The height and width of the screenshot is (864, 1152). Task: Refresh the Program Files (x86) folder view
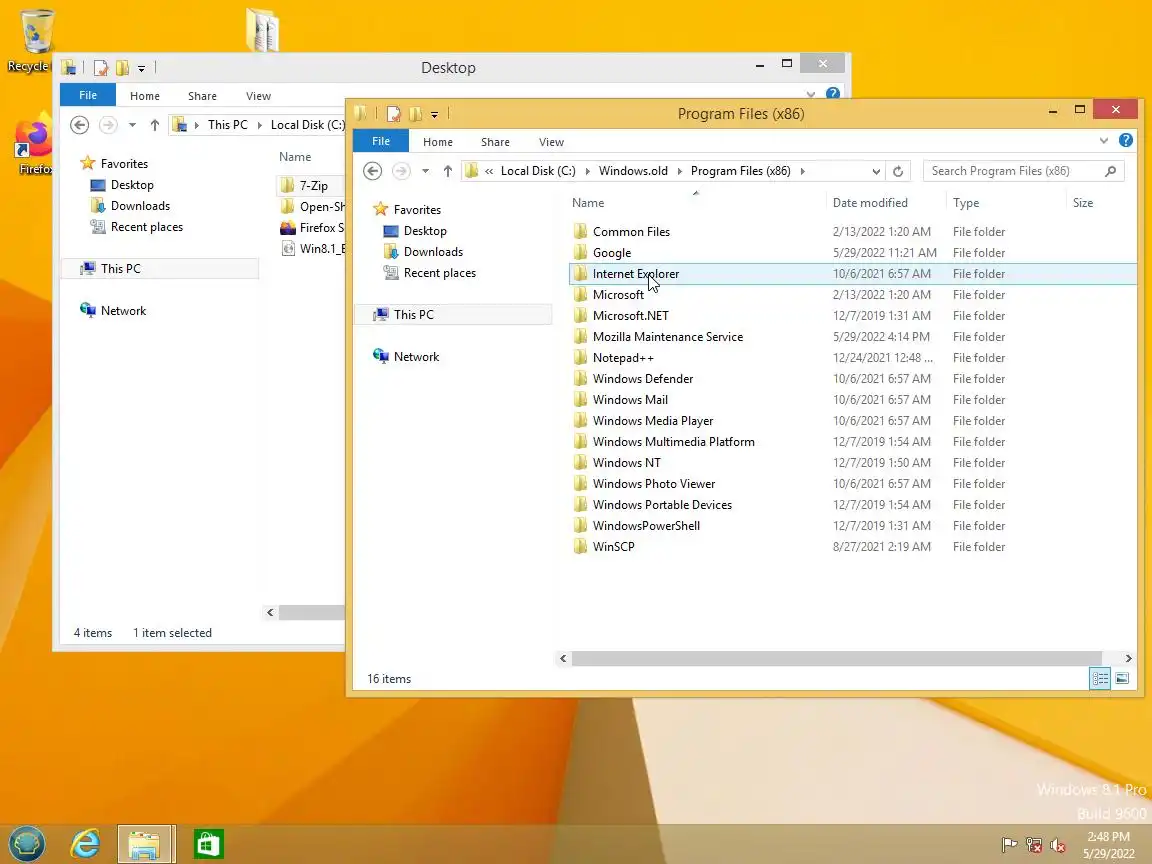(x=898, y=171)
